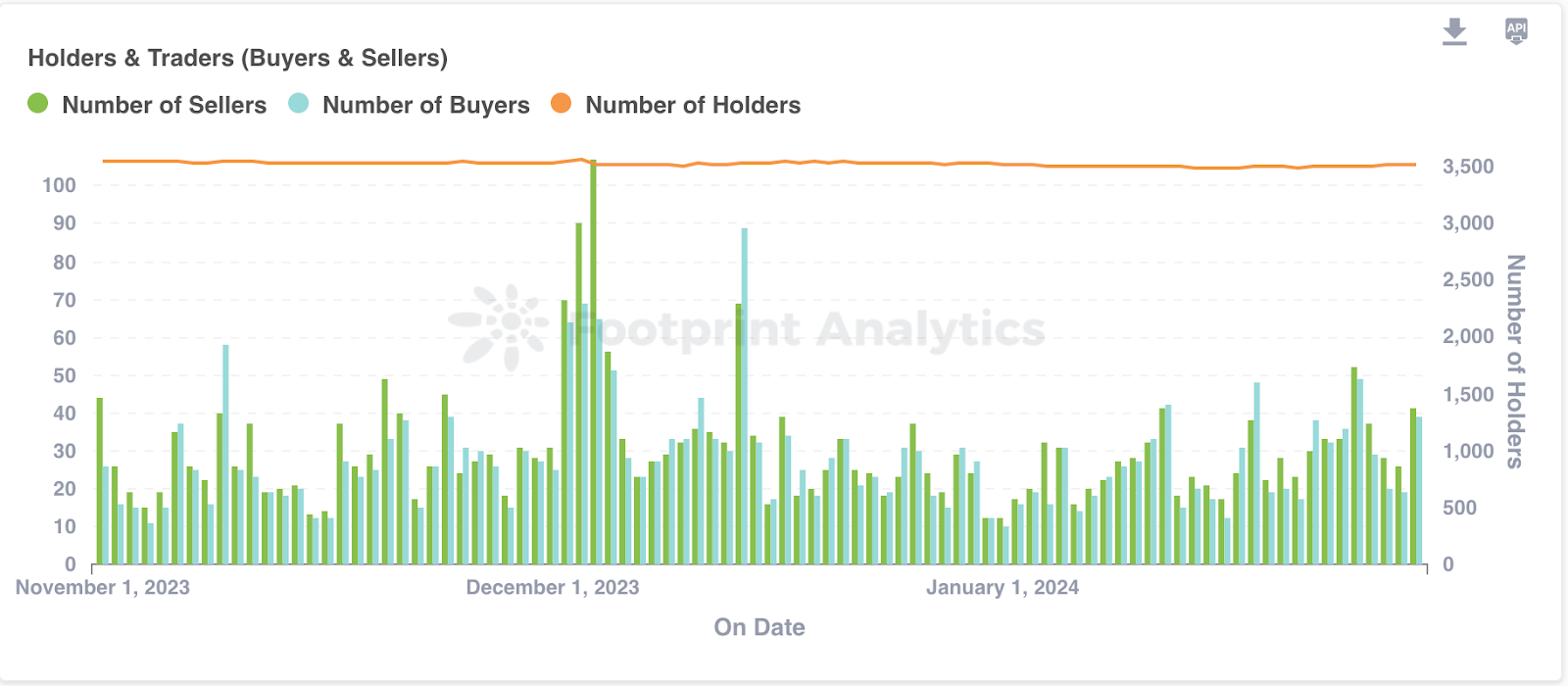The width and height of the screenshot is (1568, 686).
Task: Click the Footprint Analytics watermark logo
Action: 500,326
